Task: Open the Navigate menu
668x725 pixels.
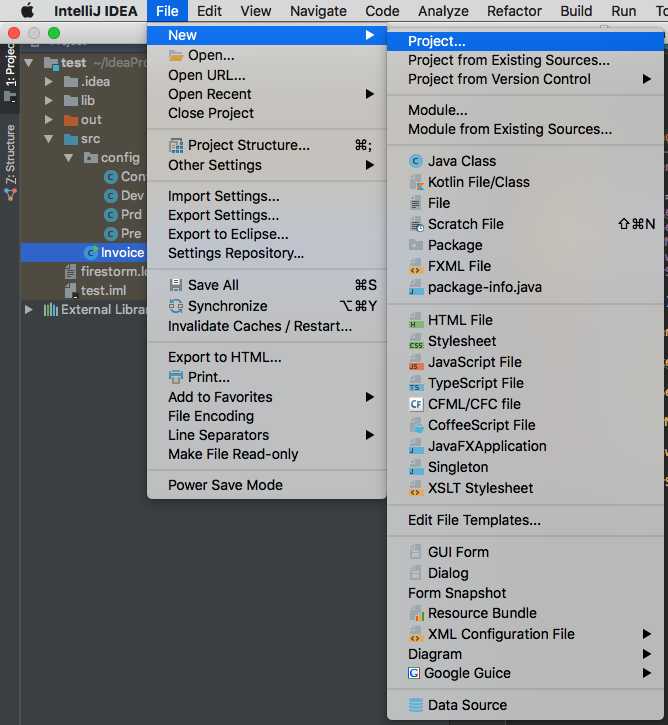Action: [318, 11]
